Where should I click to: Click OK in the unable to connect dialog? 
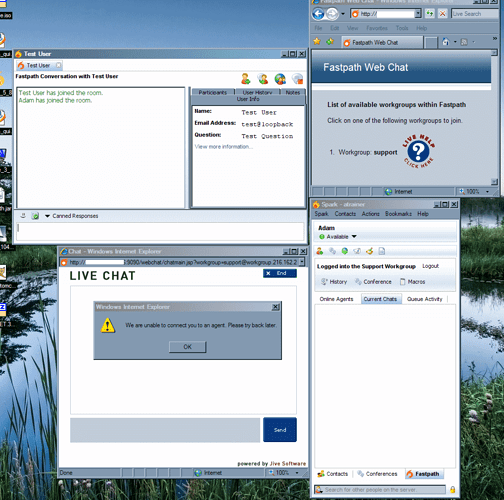(188, 347)
